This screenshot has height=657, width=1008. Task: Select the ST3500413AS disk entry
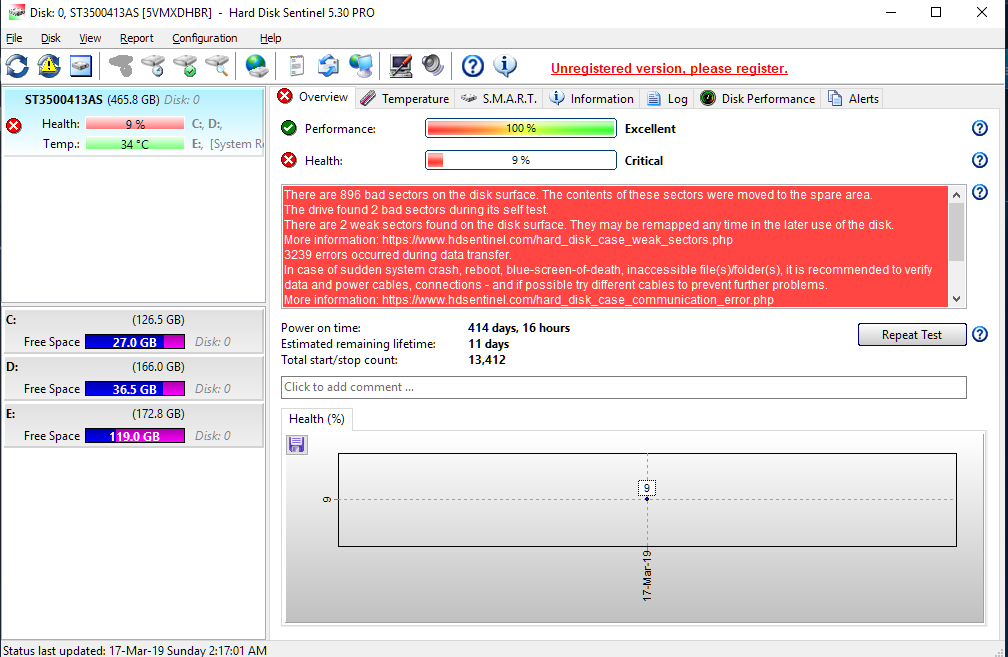[134, 122]
